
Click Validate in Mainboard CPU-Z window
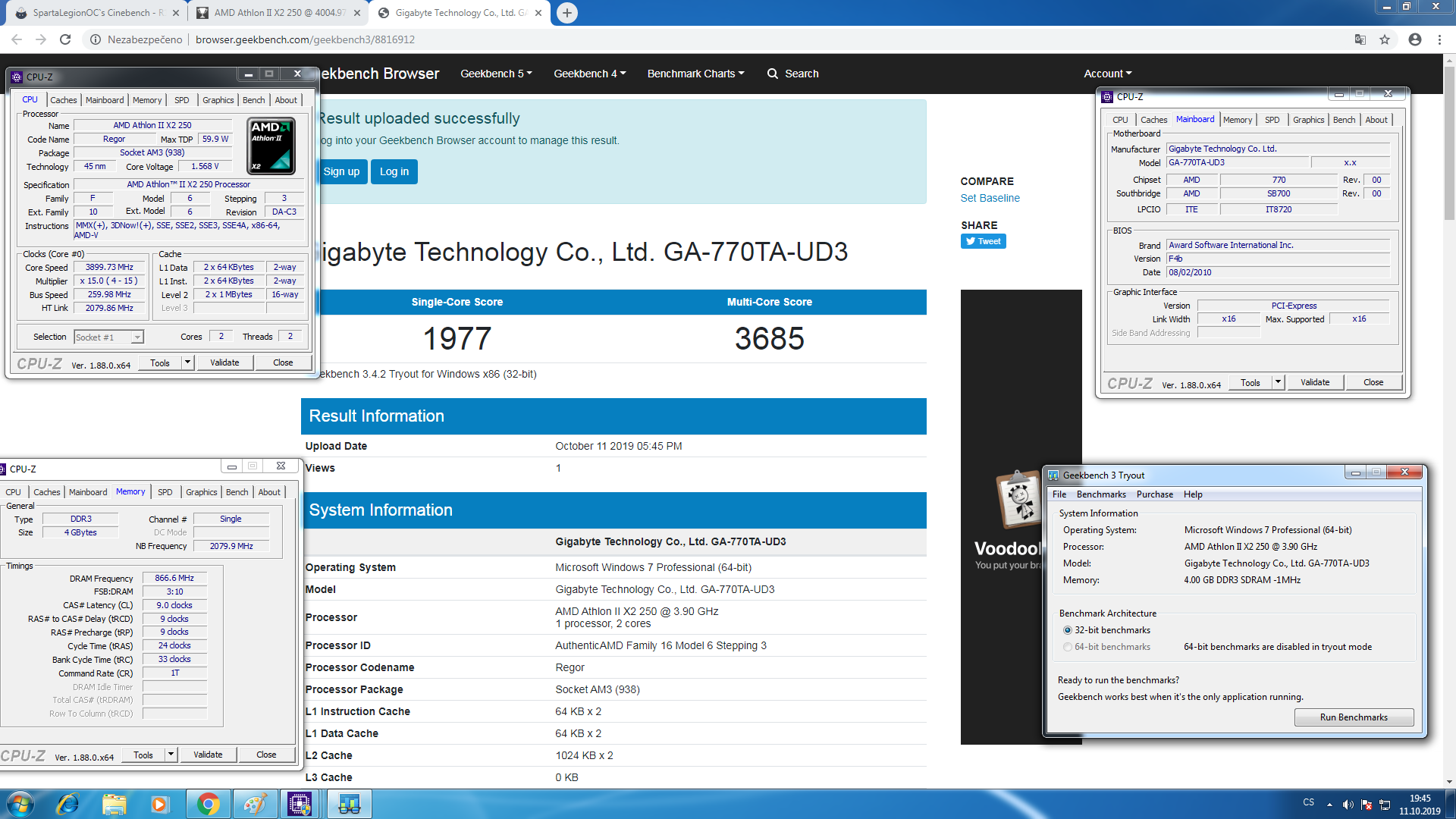(1315, 382)
